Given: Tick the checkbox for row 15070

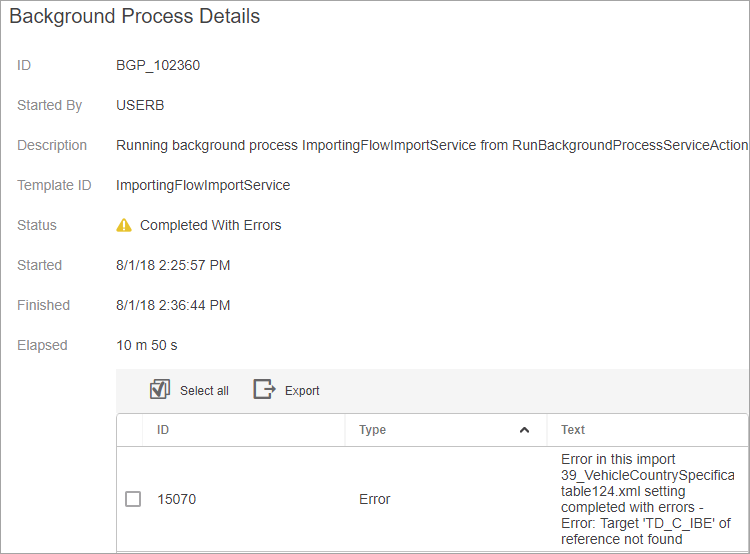Looking at the screenshot, I should click(x=133, y=499).
